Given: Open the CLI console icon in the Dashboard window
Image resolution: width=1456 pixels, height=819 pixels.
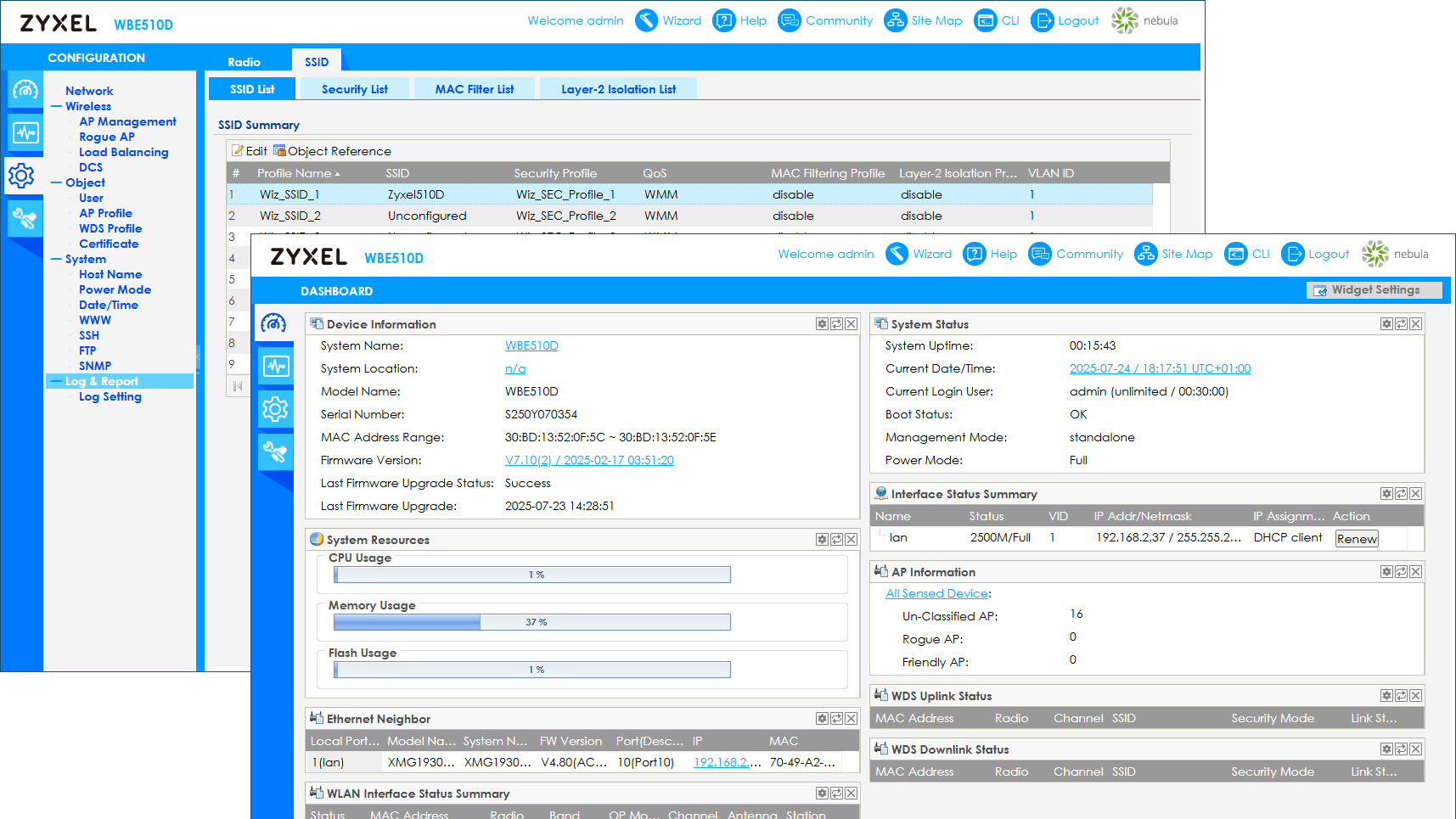Looking at the screenshot, I should 1236,254.
